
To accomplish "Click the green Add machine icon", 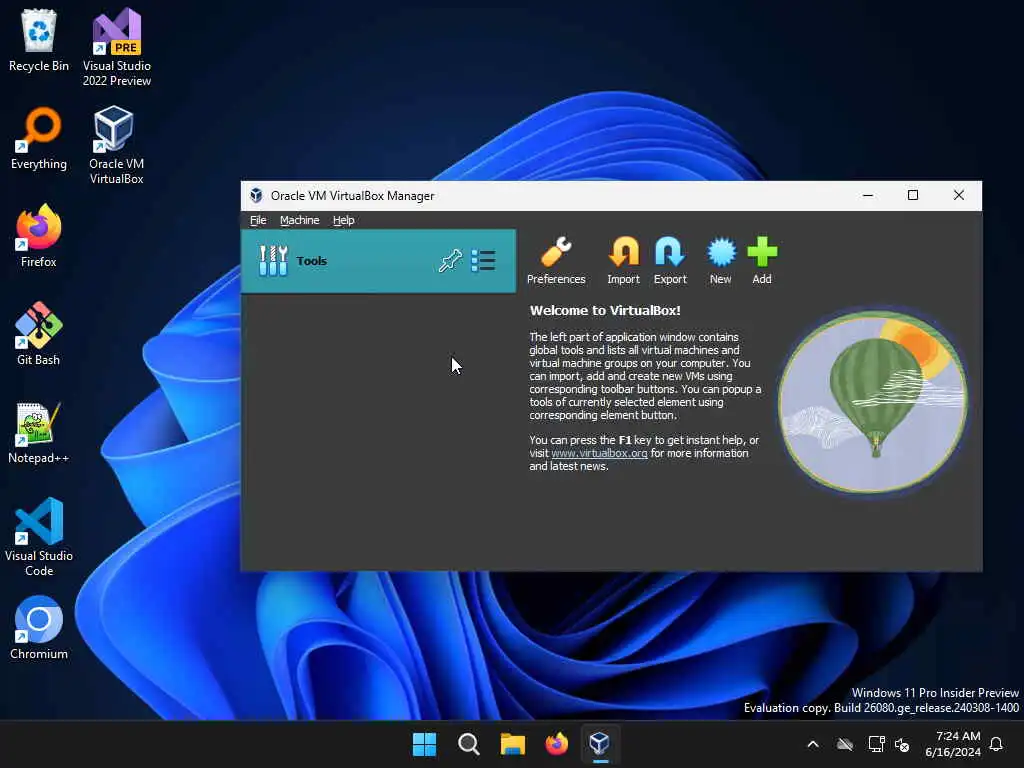I will tap(762, 252).
